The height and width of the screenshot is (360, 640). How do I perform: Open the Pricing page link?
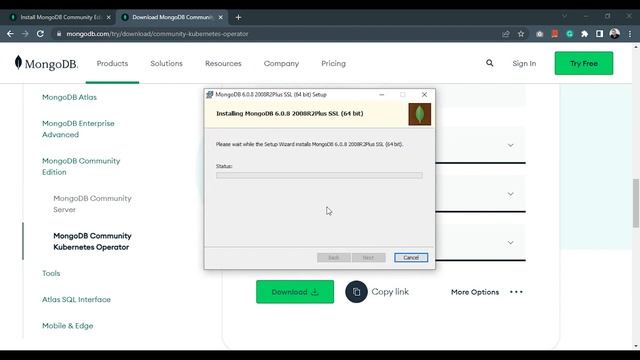tap(333, 63)
